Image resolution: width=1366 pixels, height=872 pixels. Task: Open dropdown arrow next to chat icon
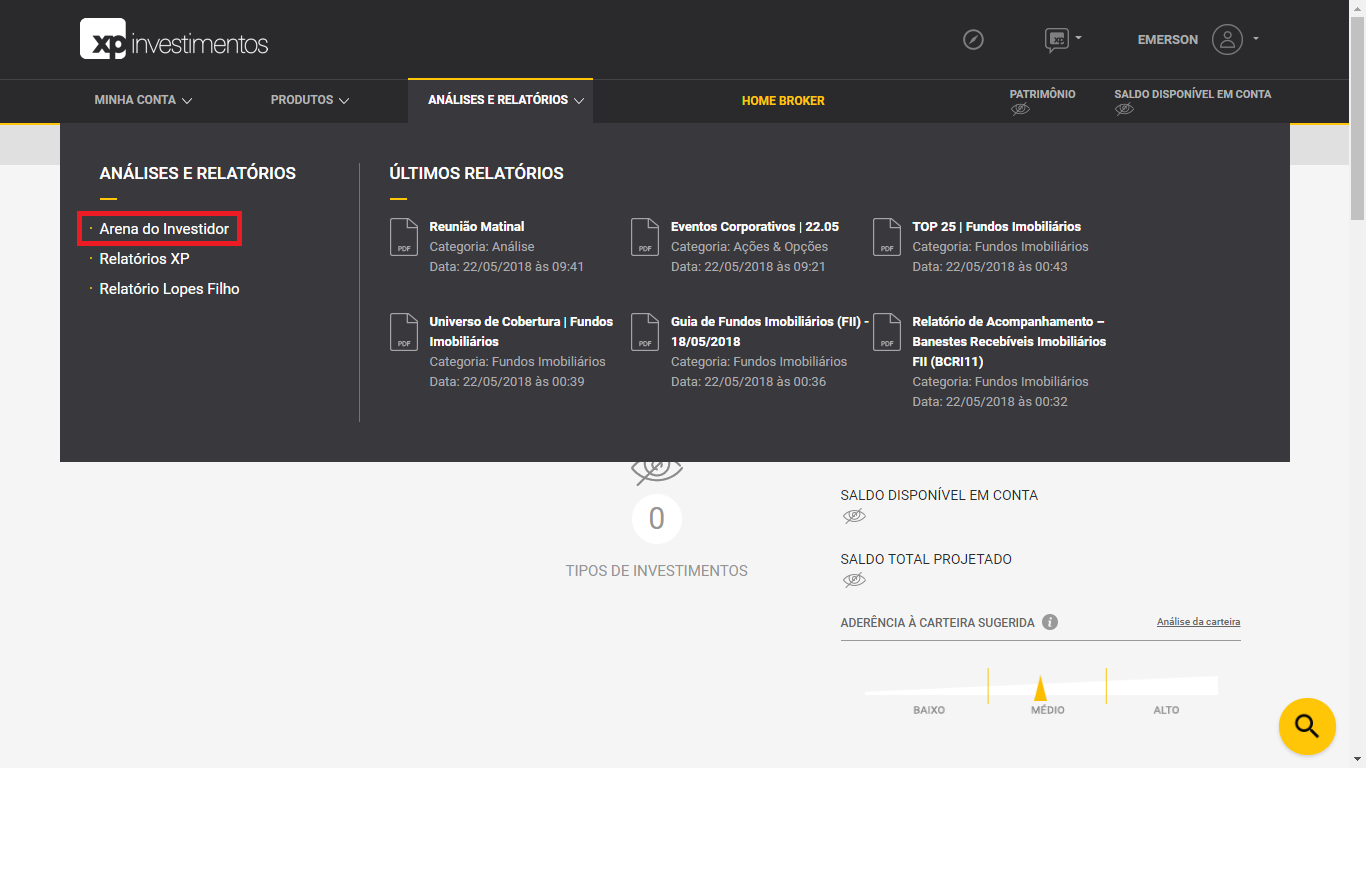(1078, 39)
